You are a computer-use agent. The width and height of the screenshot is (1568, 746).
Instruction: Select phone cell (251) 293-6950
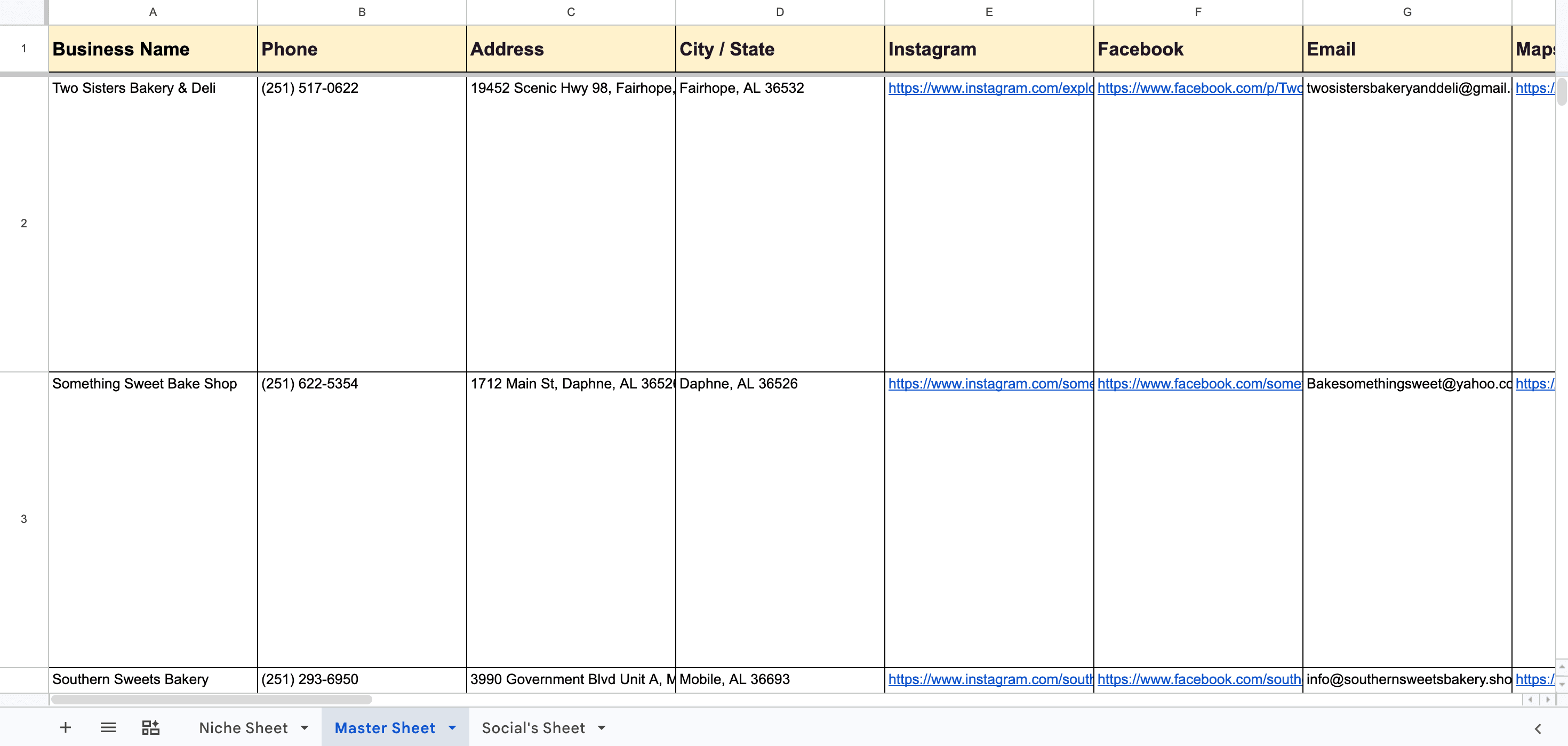point(362,680)
